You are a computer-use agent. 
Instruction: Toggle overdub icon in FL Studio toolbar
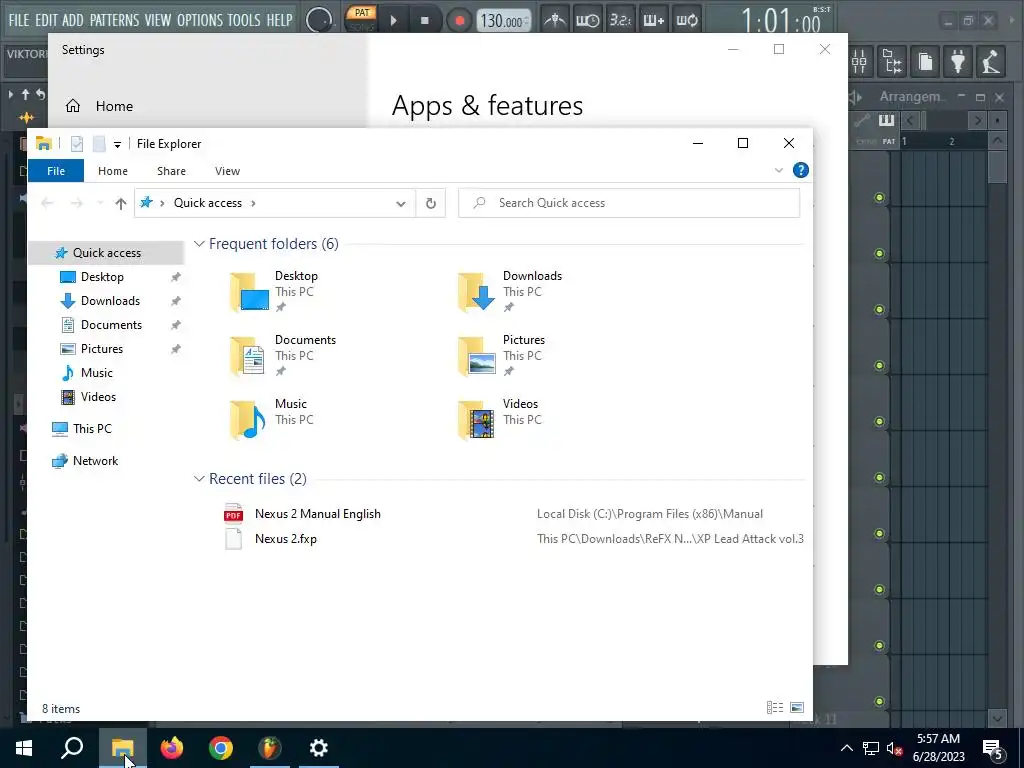point(653,20)
